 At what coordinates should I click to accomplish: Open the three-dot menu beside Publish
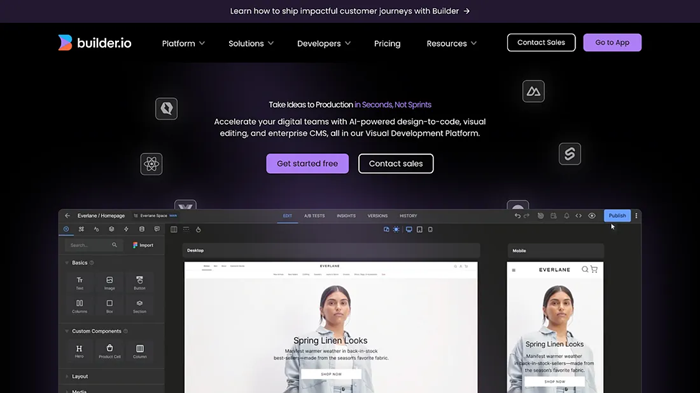pos(636,216)
